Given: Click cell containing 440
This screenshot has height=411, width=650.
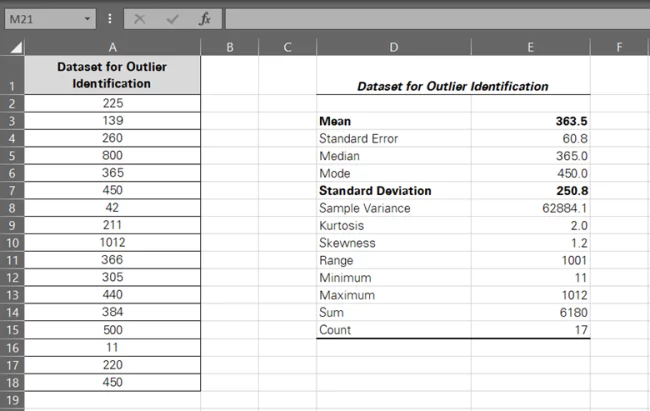Looking at the screenshot, I should (x=112, y=294).
